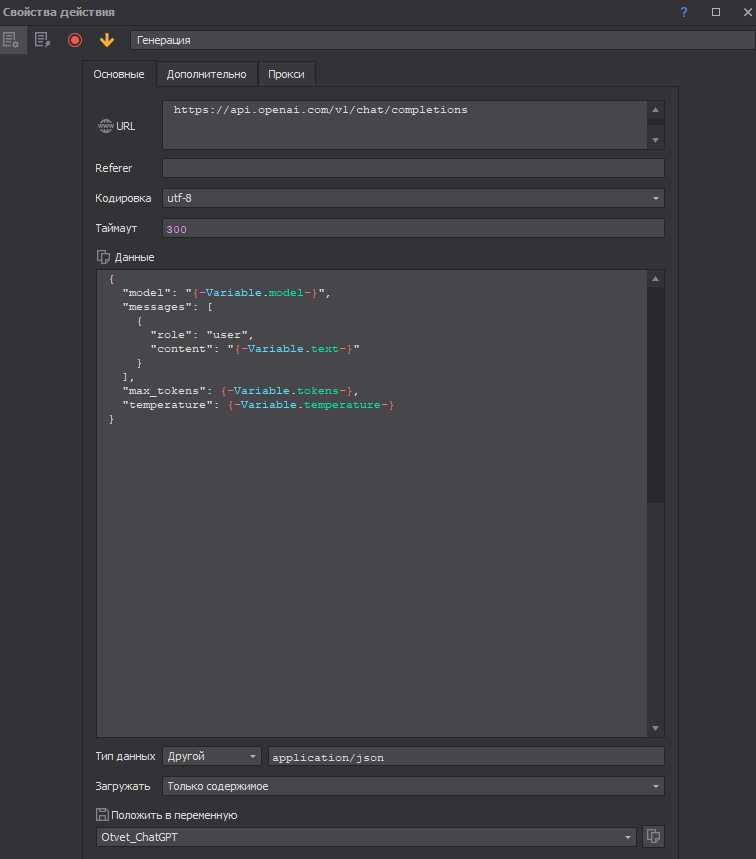Click the application/json content type field
The width and height of the screenshot is (756, 859).
[466, 757]
